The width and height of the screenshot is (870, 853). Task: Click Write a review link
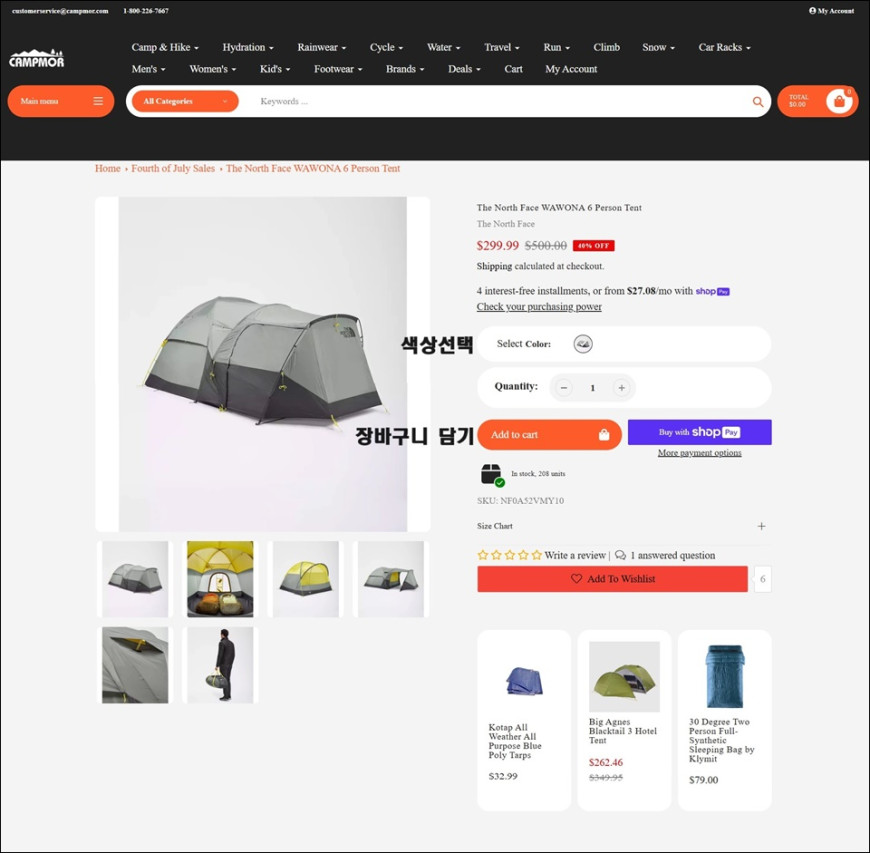(575, 555)
